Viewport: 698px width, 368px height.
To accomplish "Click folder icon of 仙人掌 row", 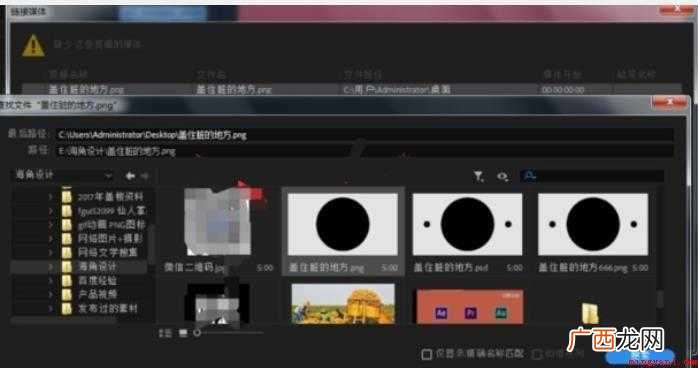I will point(67,210).
